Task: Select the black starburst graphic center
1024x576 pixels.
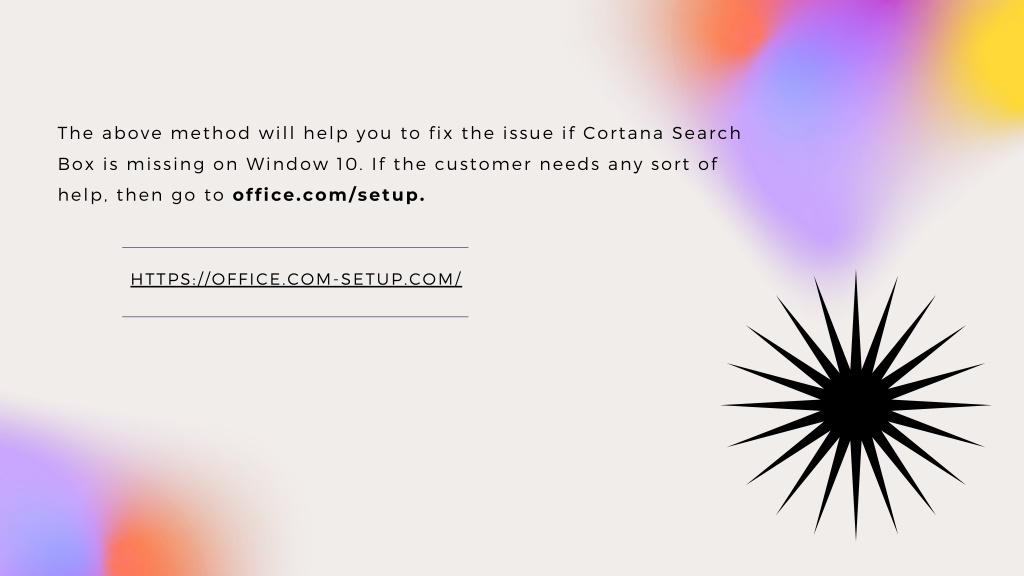Action: [856, 405]
